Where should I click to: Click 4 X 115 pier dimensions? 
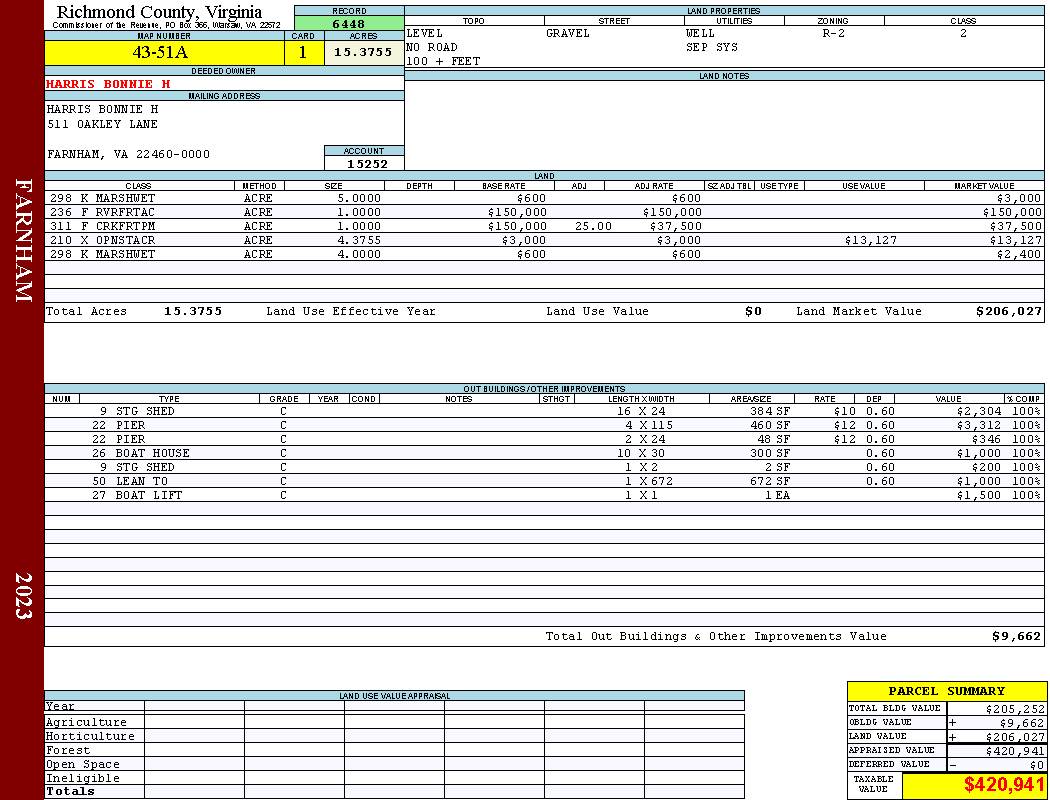tap(649, 425)
